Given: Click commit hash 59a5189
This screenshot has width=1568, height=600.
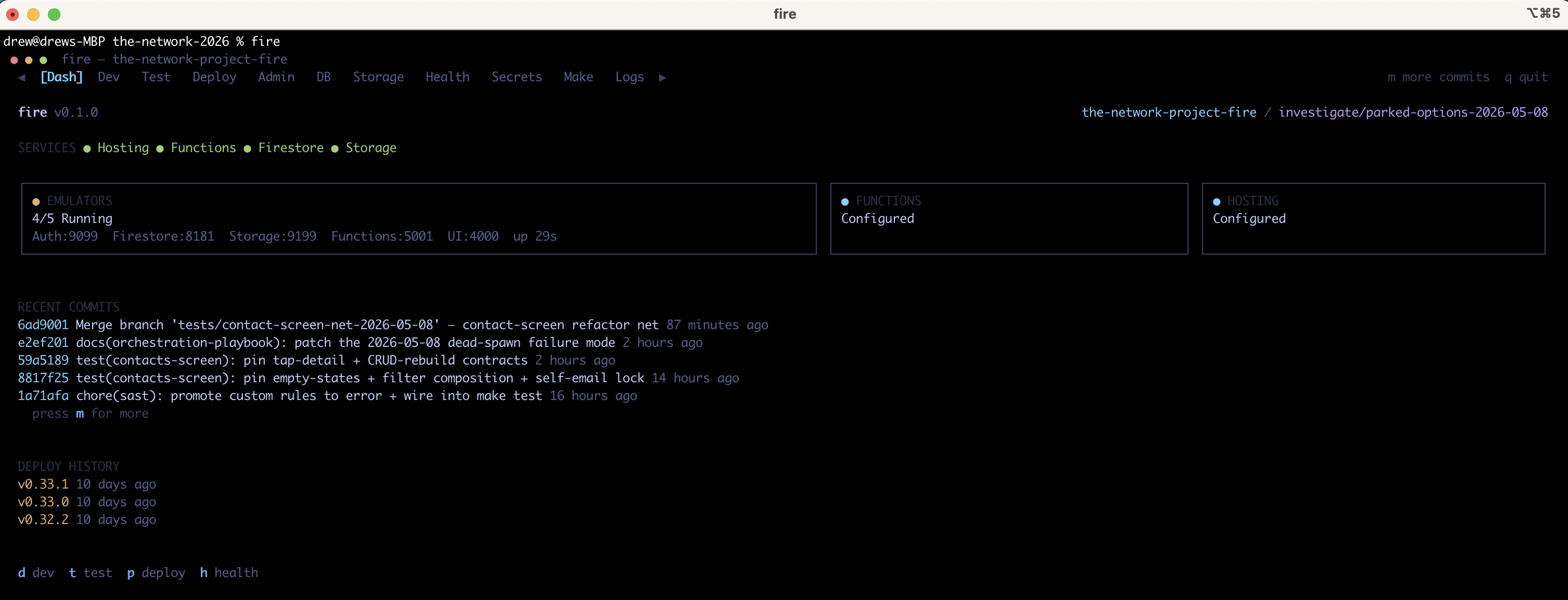Looking at the screenshot, I should tap(43, 360).
